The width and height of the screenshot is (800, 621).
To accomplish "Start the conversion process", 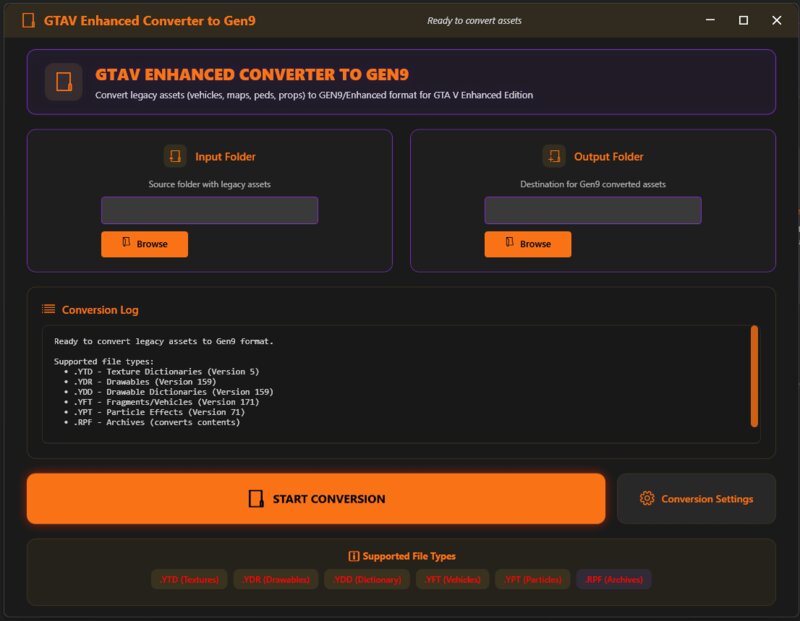I will point(316,499).
